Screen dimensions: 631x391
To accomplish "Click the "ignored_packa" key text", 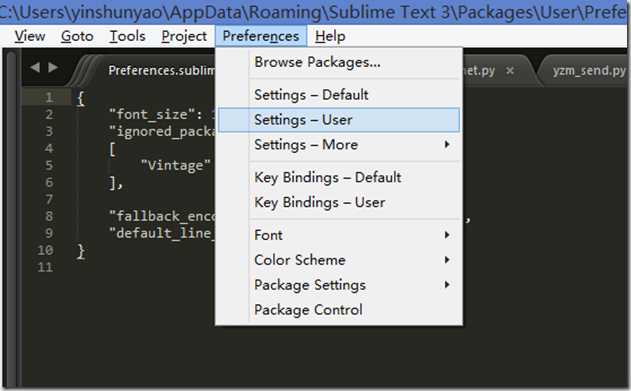I will click(x=162, y=132).
